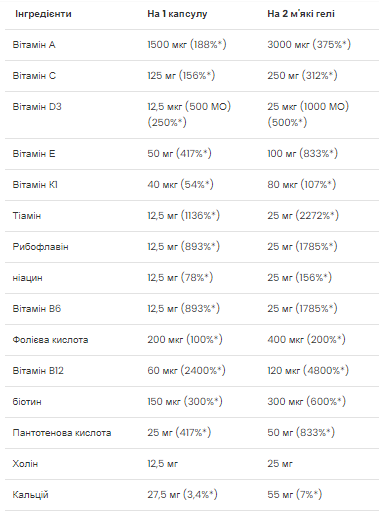Viewport: 379px width, 512px height.
Task: Click the Тіамін ingredient name
Action: (27, 216)
